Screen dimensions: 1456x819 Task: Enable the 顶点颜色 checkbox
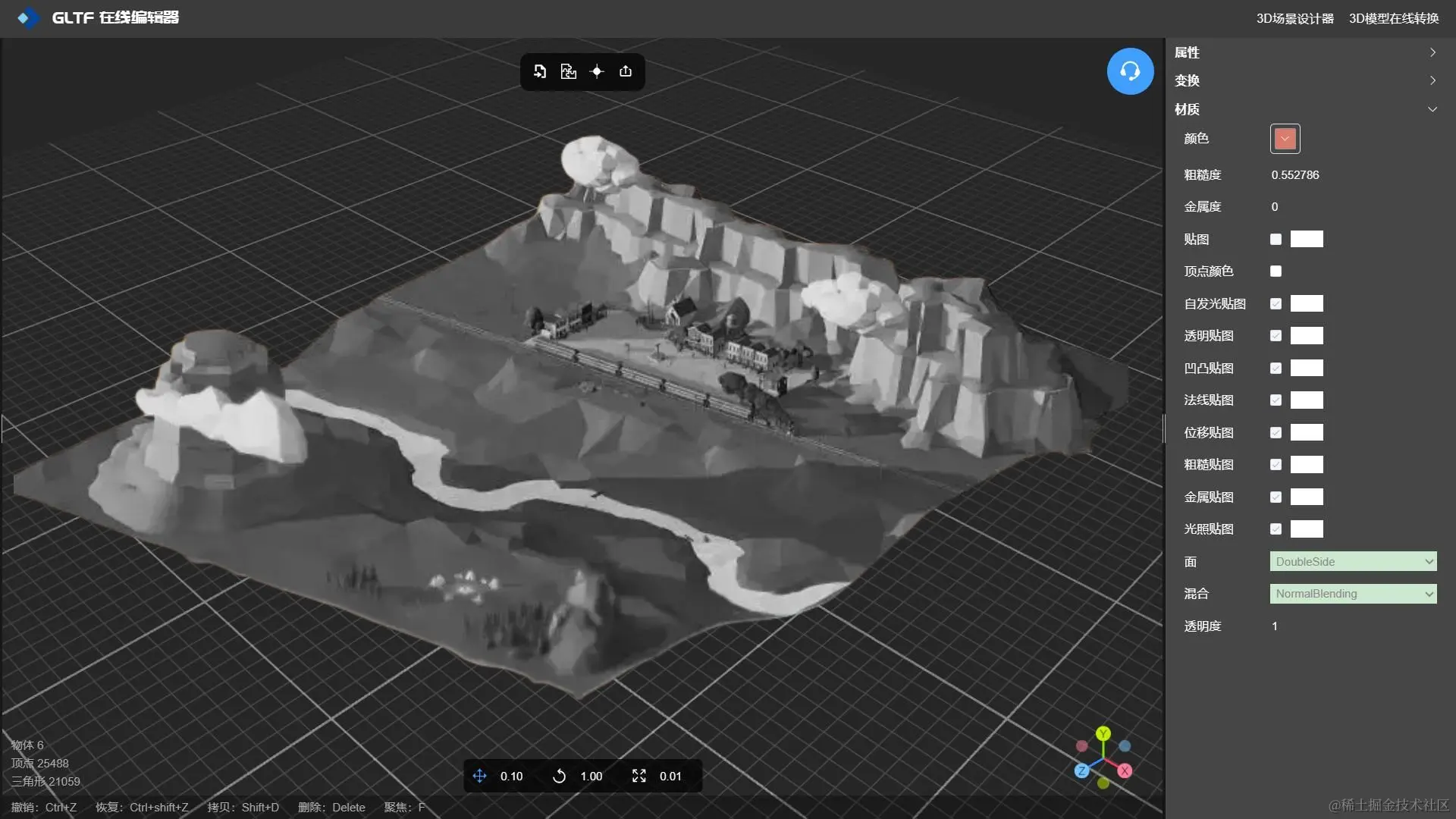click(1276, 271)
